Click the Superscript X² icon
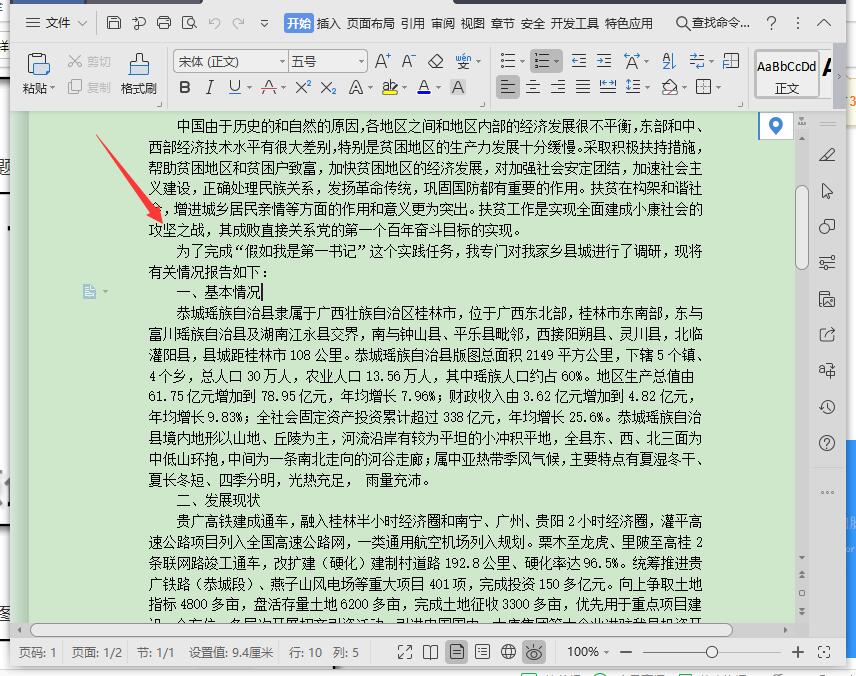Image resolution: width=856 pixels, height=676 pixels. pyautogui.click(x=302, y=87)
